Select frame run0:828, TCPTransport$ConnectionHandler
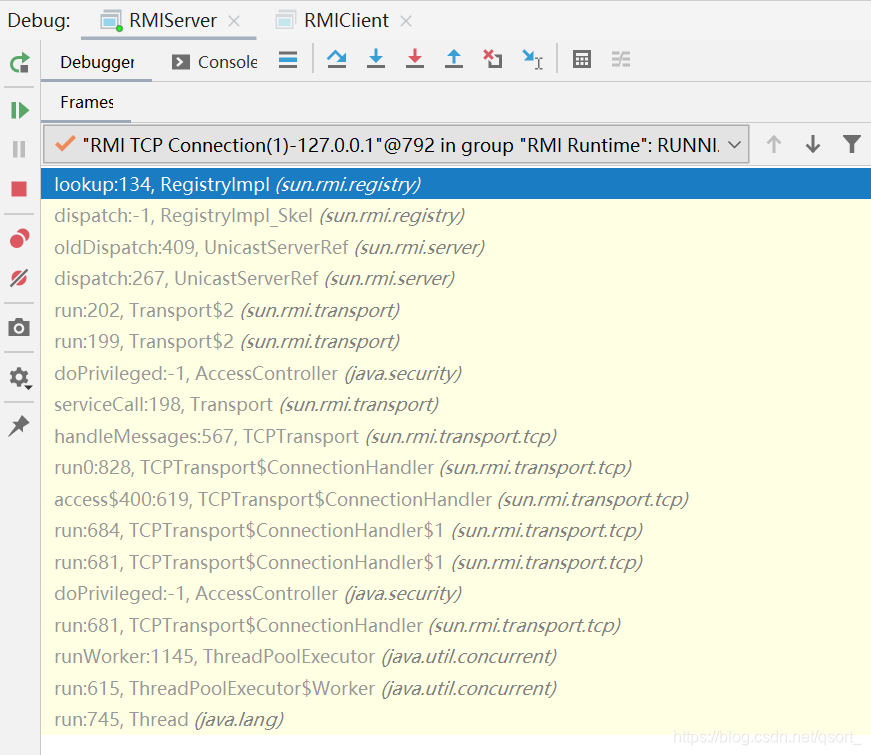The image size is (871, 755). click(455, 468)
